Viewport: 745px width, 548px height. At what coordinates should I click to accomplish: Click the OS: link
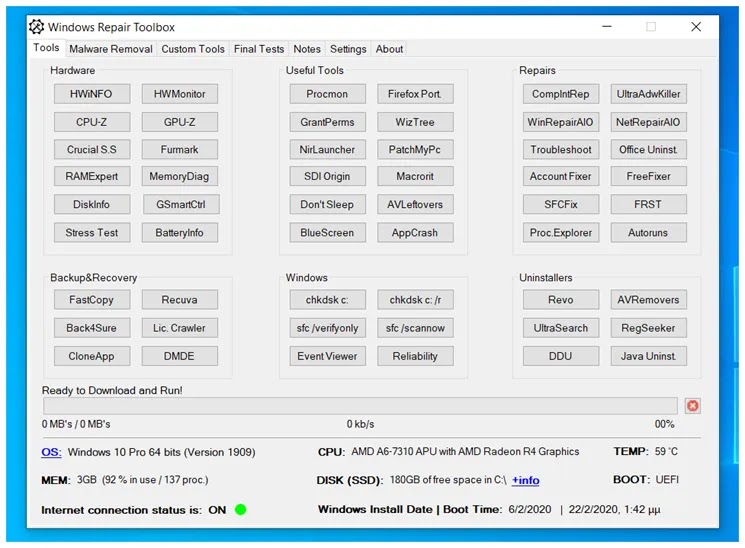coord(51,452)
